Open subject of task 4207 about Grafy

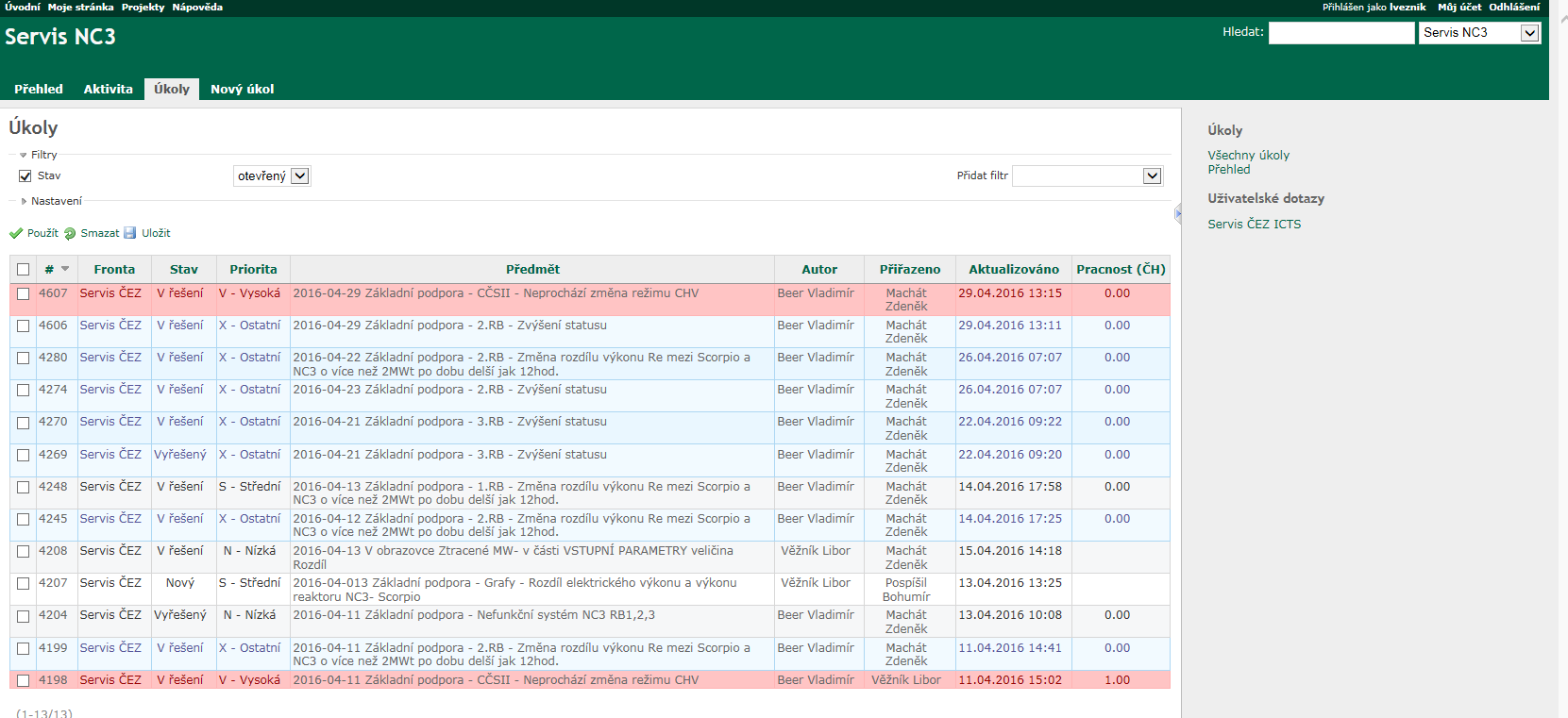[514, 590]
